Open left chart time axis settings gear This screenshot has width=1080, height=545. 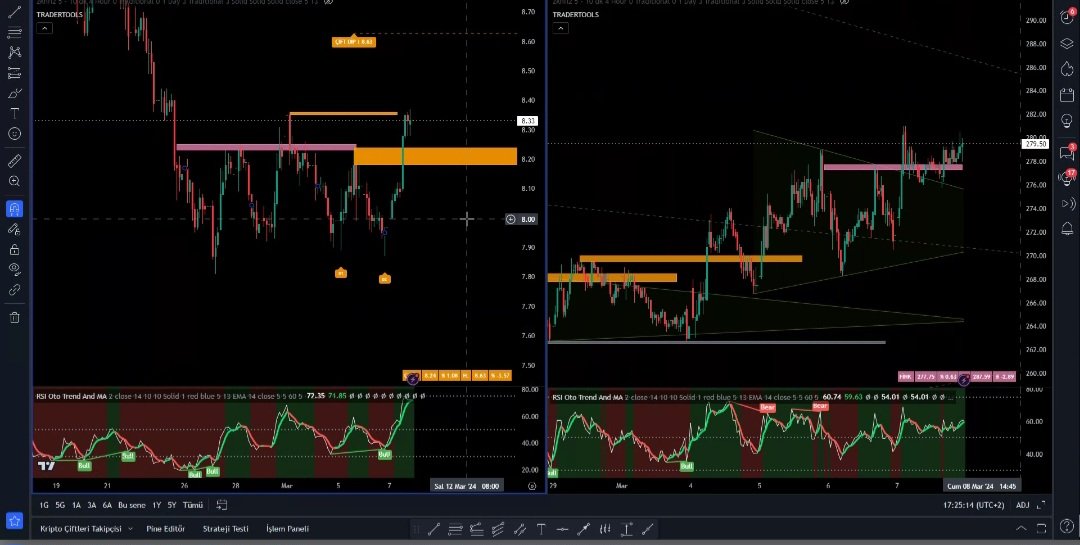532,486
